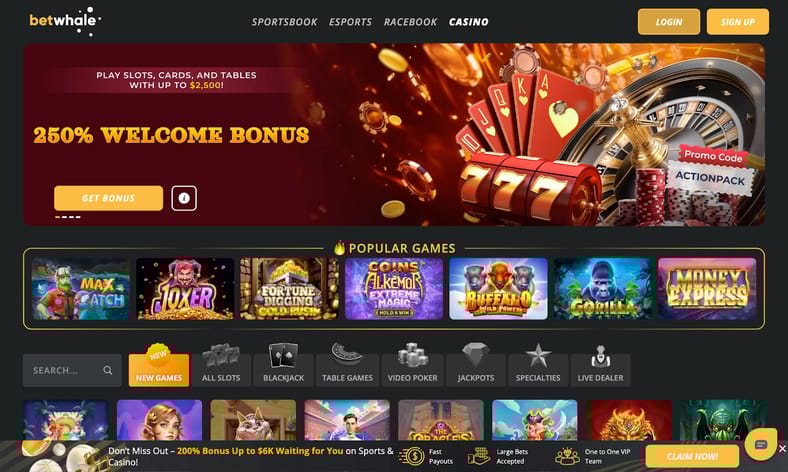This screenshot has width=788, height=472.
Task: Click the Login button
Action: pos(669,22)
